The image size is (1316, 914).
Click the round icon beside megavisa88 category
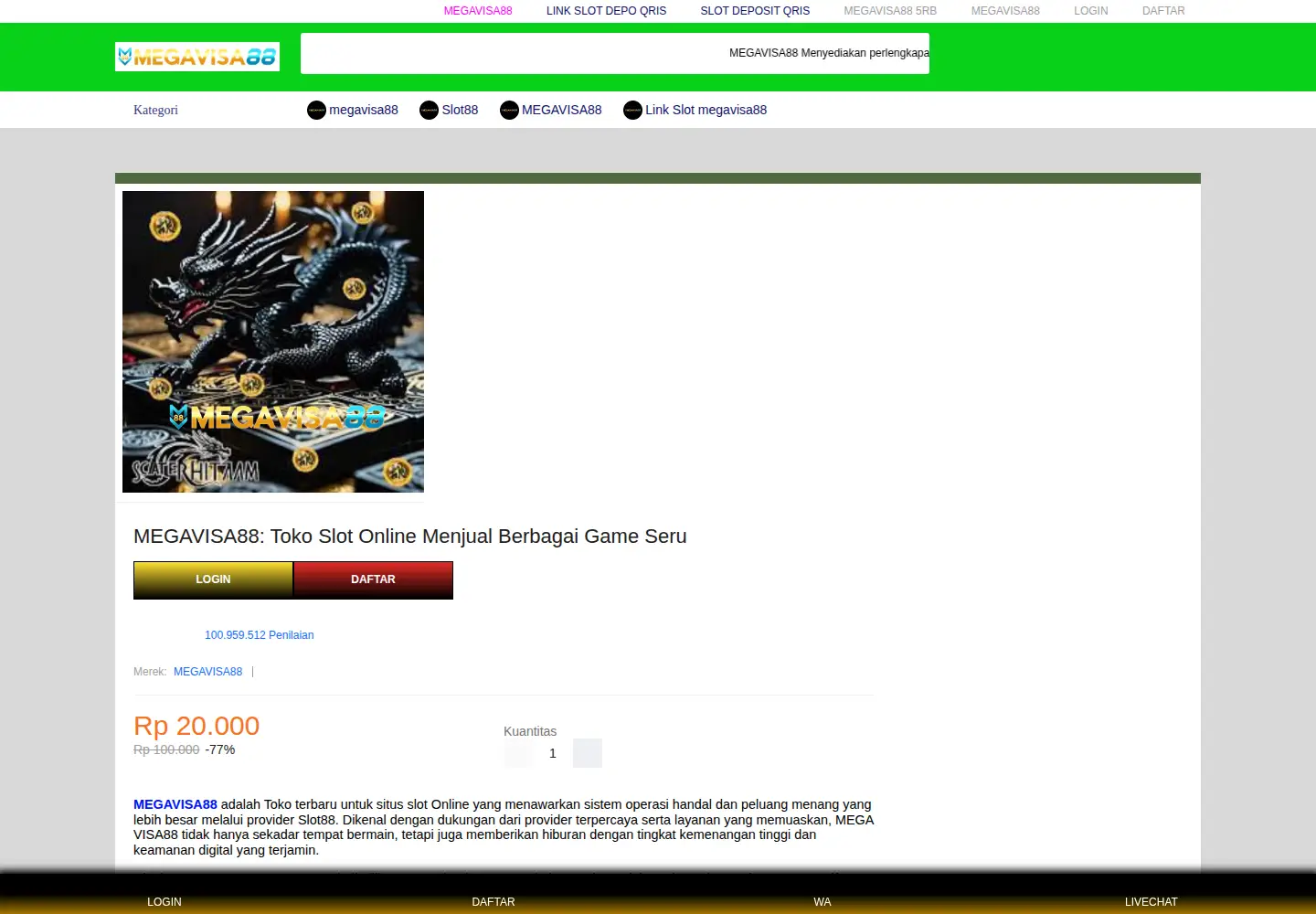tap(316, 111)
